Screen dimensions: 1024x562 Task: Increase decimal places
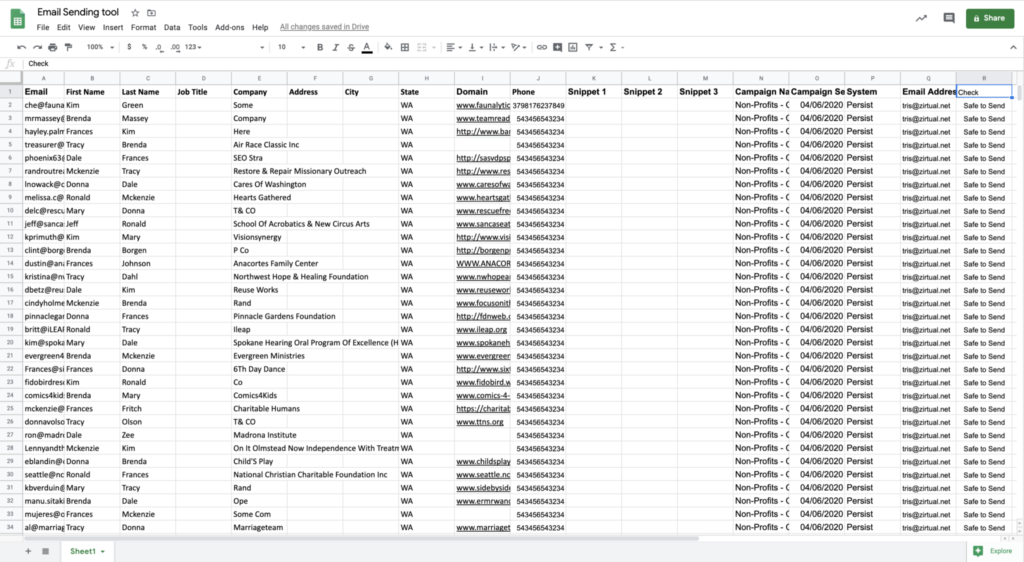[x=175, y=47]
